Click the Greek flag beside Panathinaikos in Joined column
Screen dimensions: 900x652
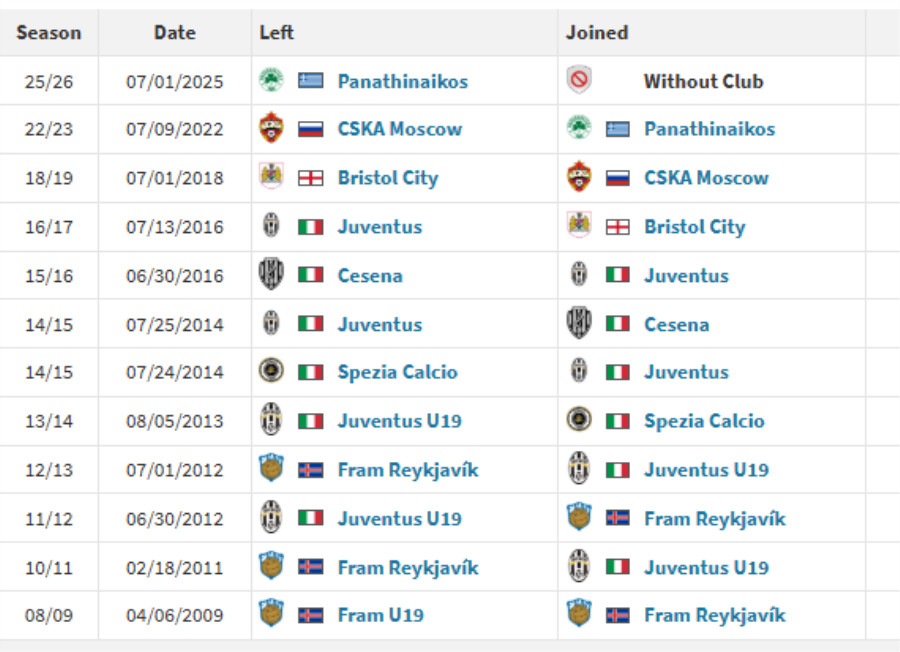click(618, 129)
